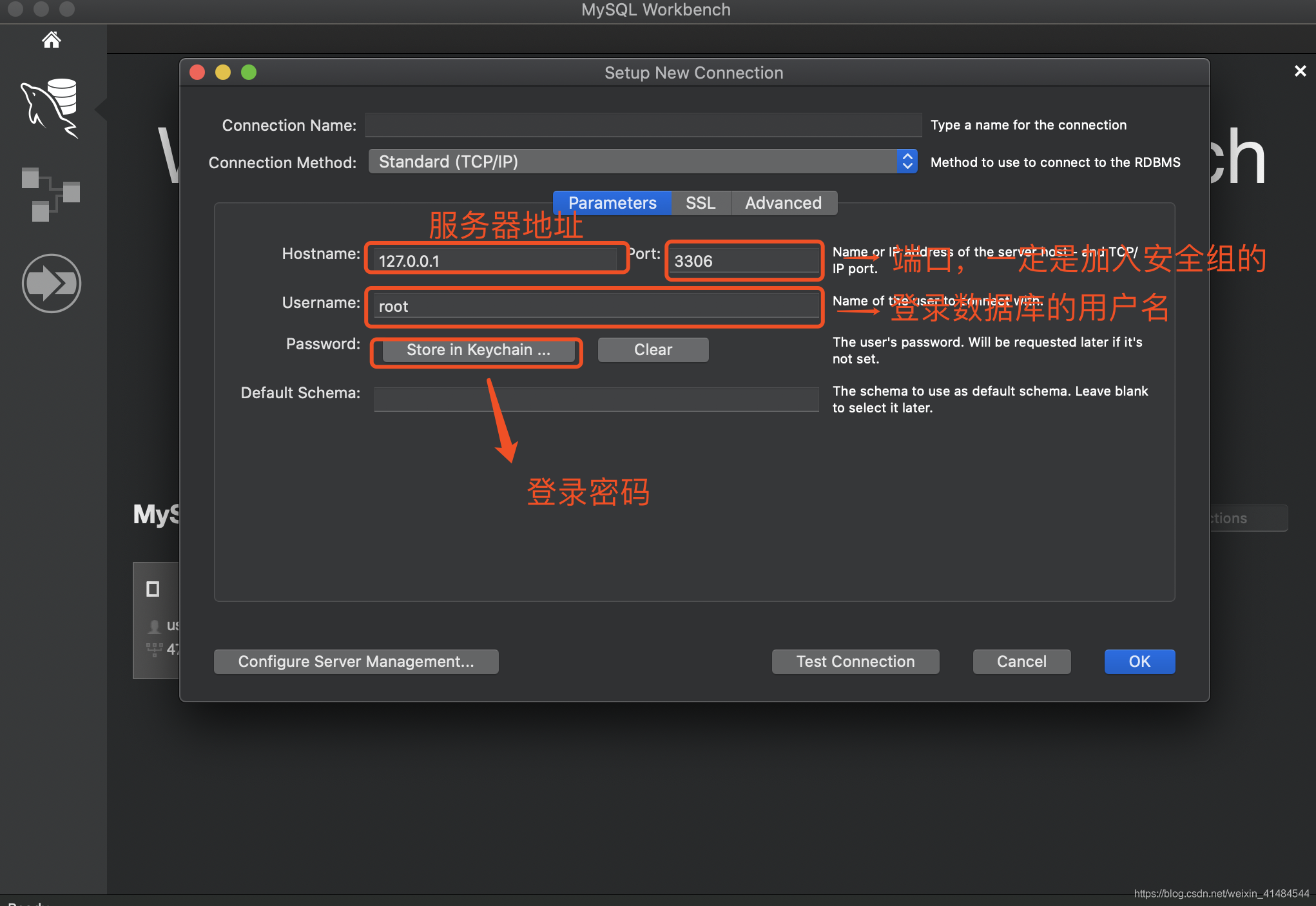Minimize the Setup New Connection dialog
Image resolution: width=1316 pixels, height=906 pixels.
pos(223,72)
